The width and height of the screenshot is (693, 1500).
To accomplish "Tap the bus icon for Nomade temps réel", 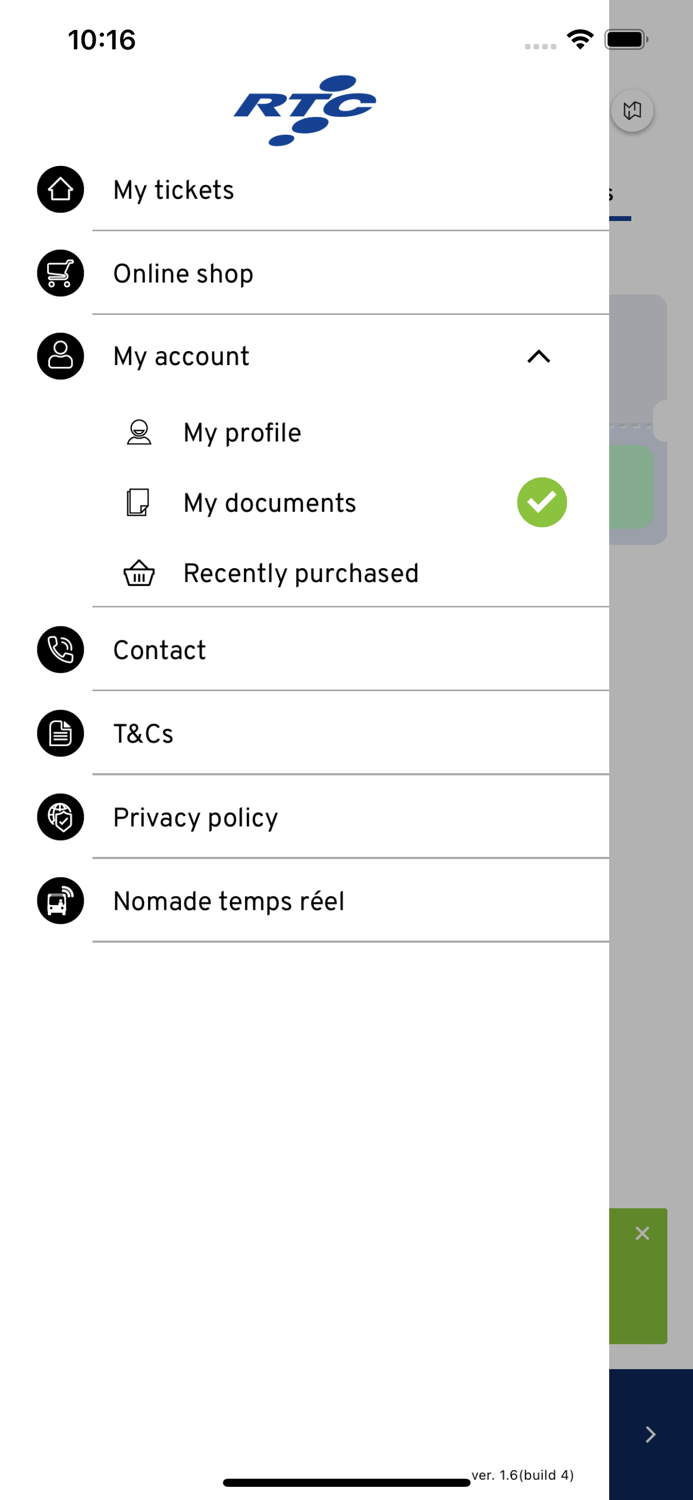I will 60,901.
